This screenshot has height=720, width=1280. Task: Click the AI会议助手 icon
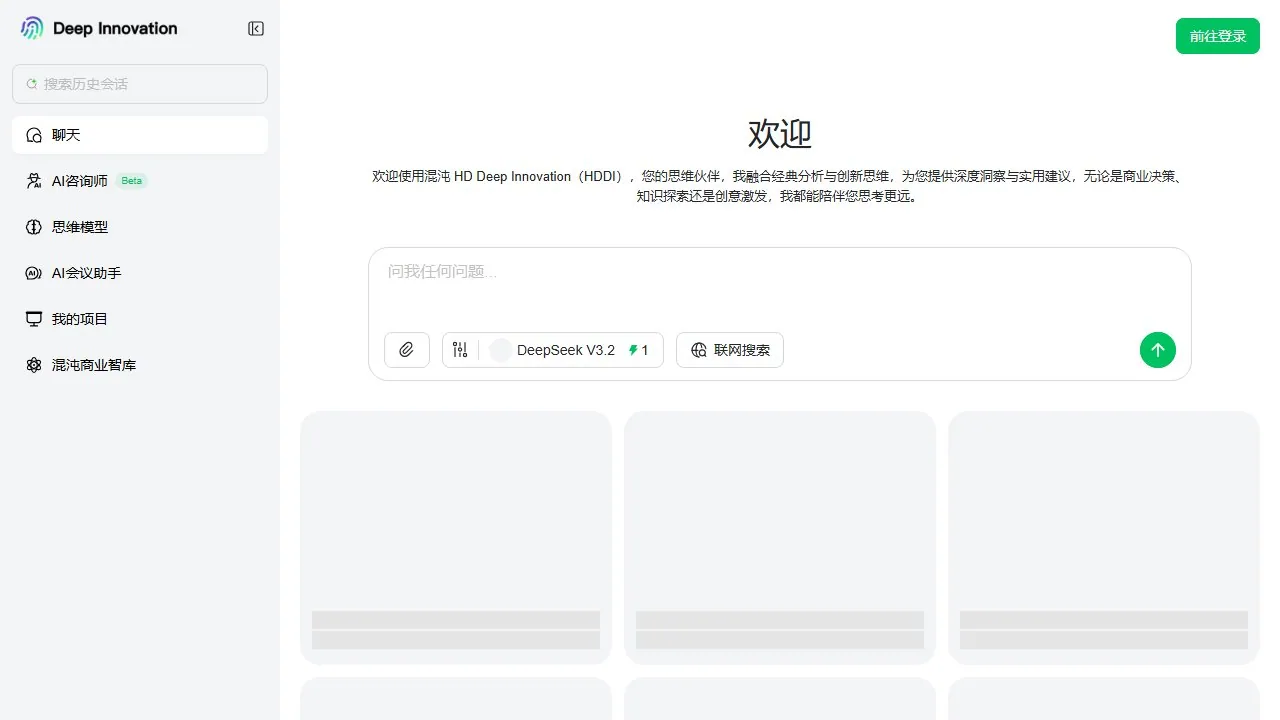tap(34, 273)
